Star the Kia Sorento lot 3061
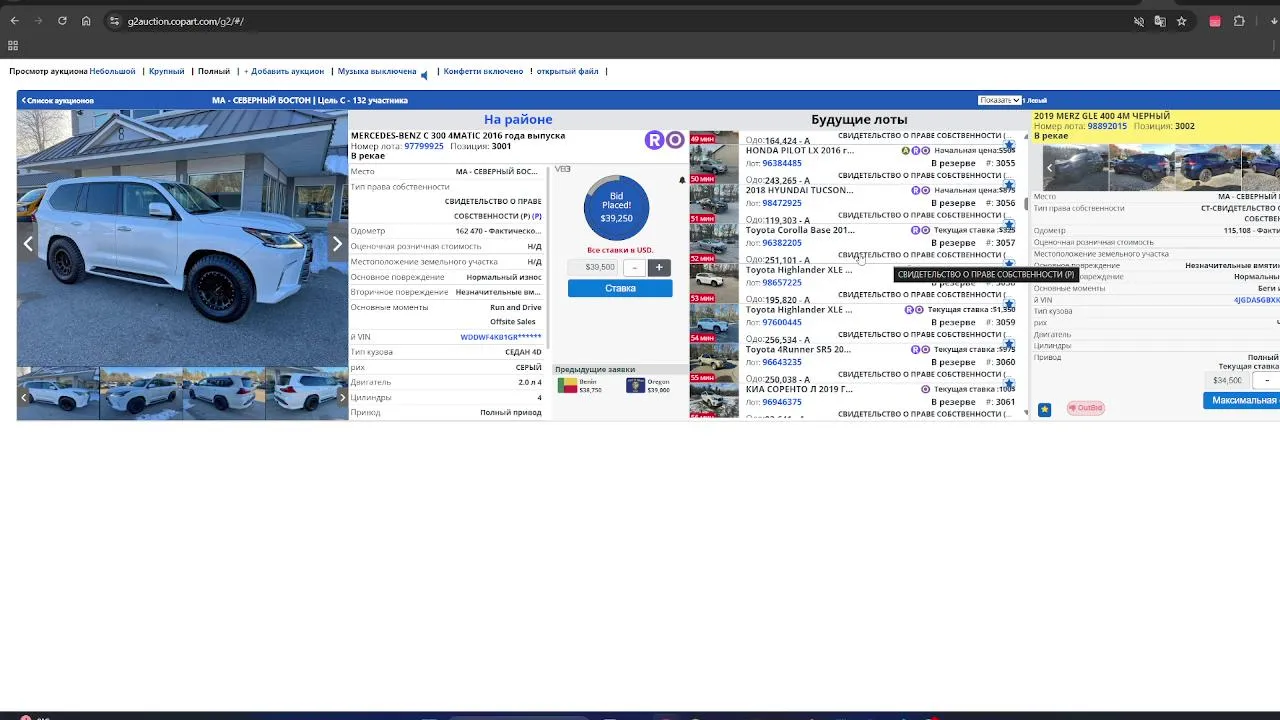Viewport: 1280px width, 720px height. [1009, 385]
